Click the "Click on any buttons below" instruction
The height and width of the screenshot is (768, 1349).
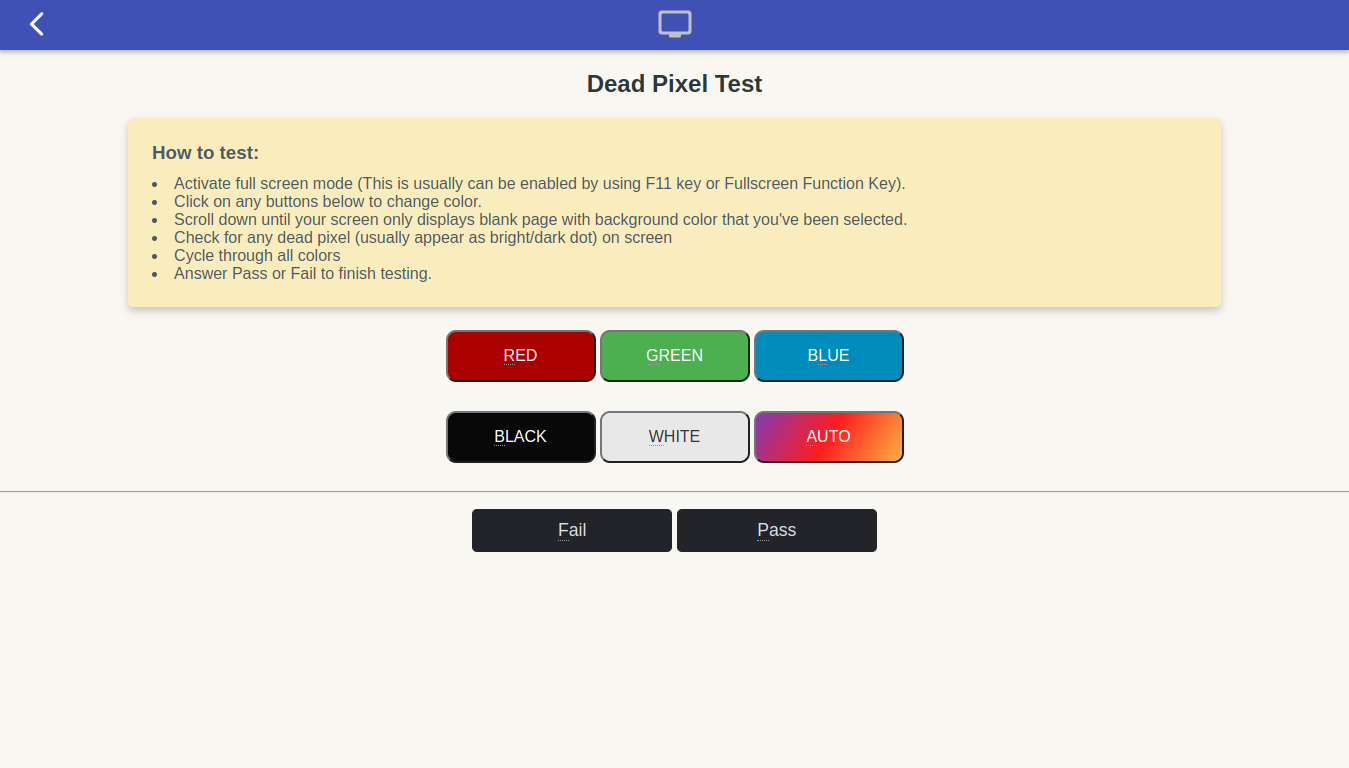click(327, 202)
